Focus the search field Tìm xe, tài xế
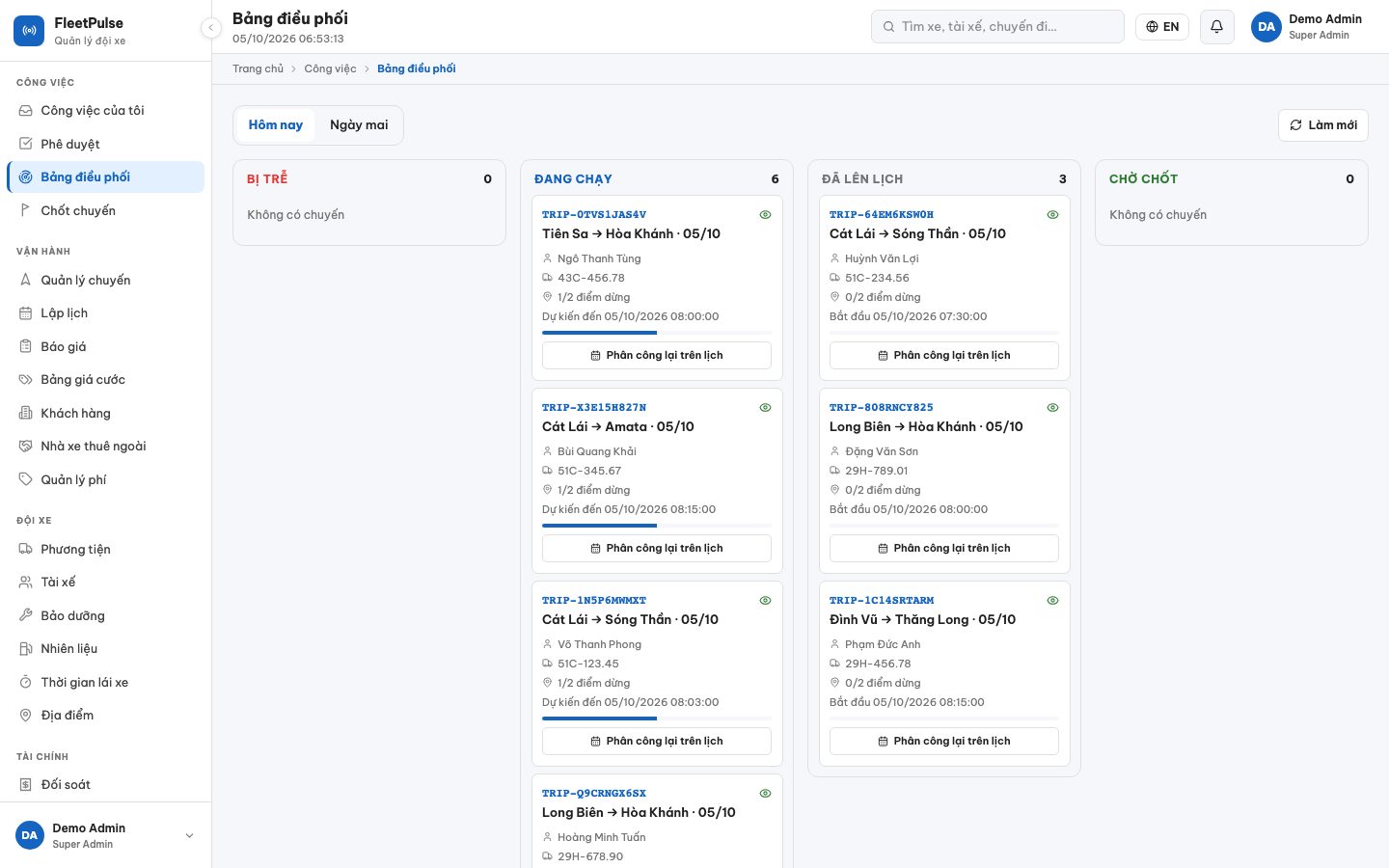Image resolution: width=1389 pixels, height=868 pixels. click(x=997, y=27)
